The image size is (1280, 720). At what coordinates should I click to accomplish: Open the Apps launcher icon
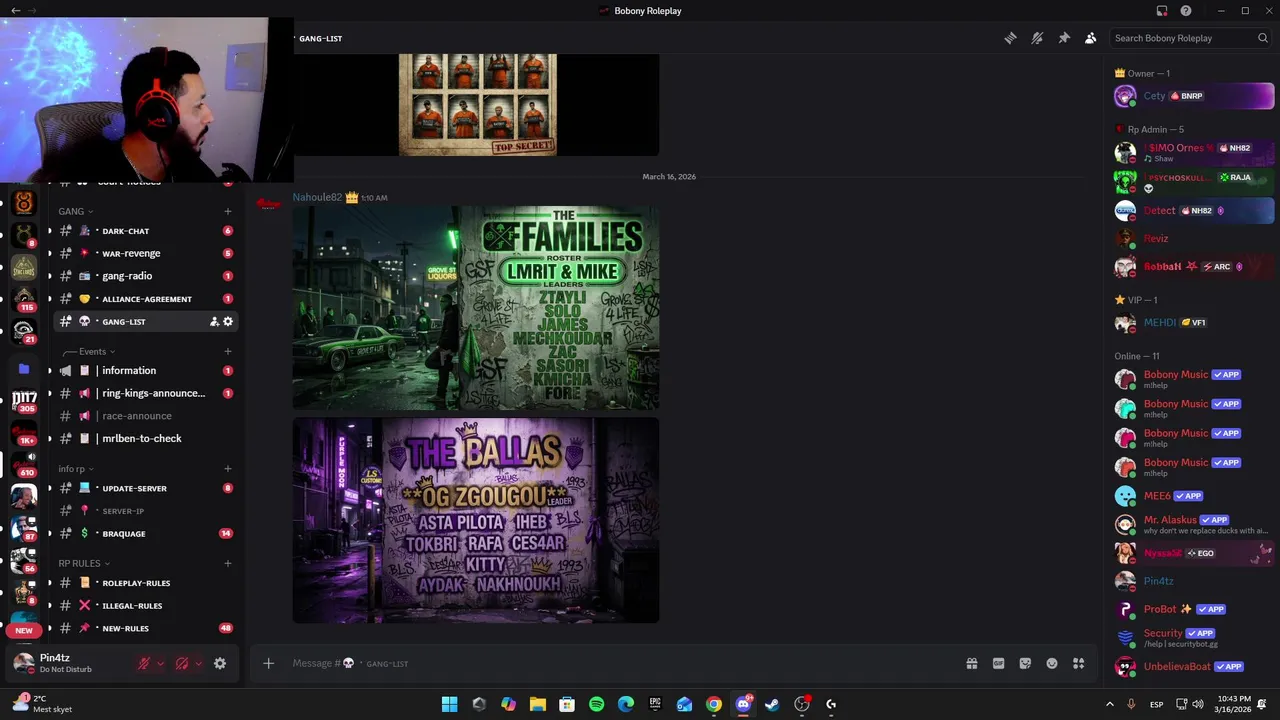click(1079, 663)
